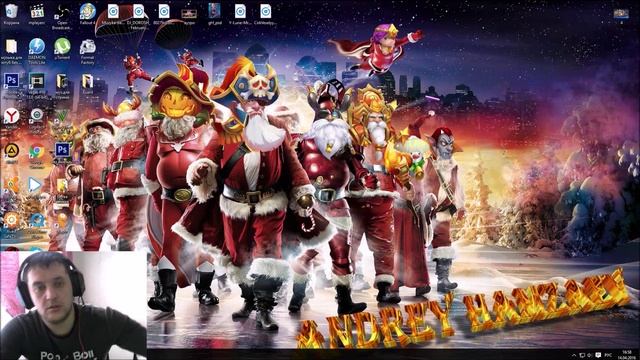Launch the Media Player Classic clapperboard icon
Image resolution: width=640 pixels, height=360 pixels.
[x=37, y=14]
